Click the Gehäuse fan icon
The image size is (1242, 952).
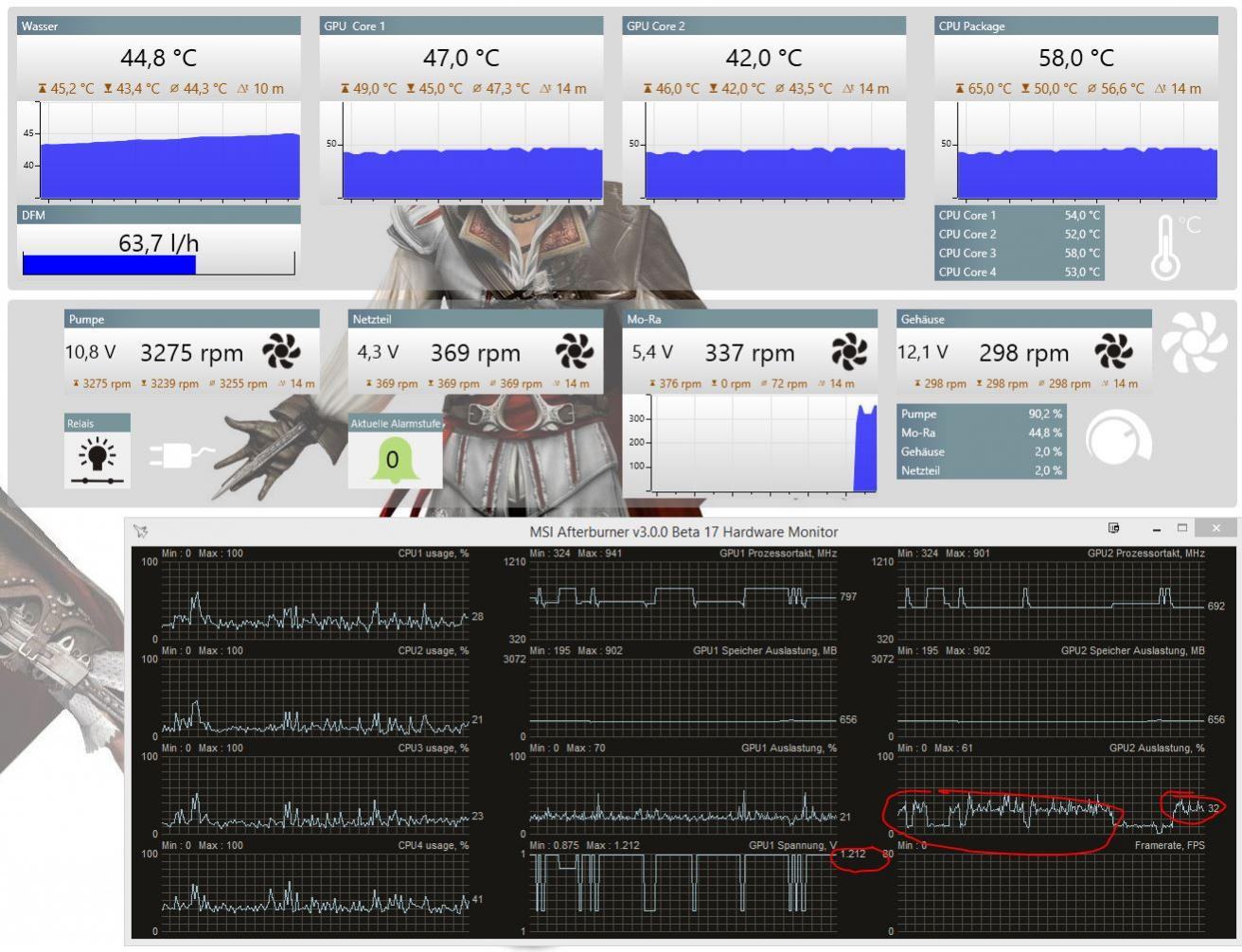coord(1113,353)
